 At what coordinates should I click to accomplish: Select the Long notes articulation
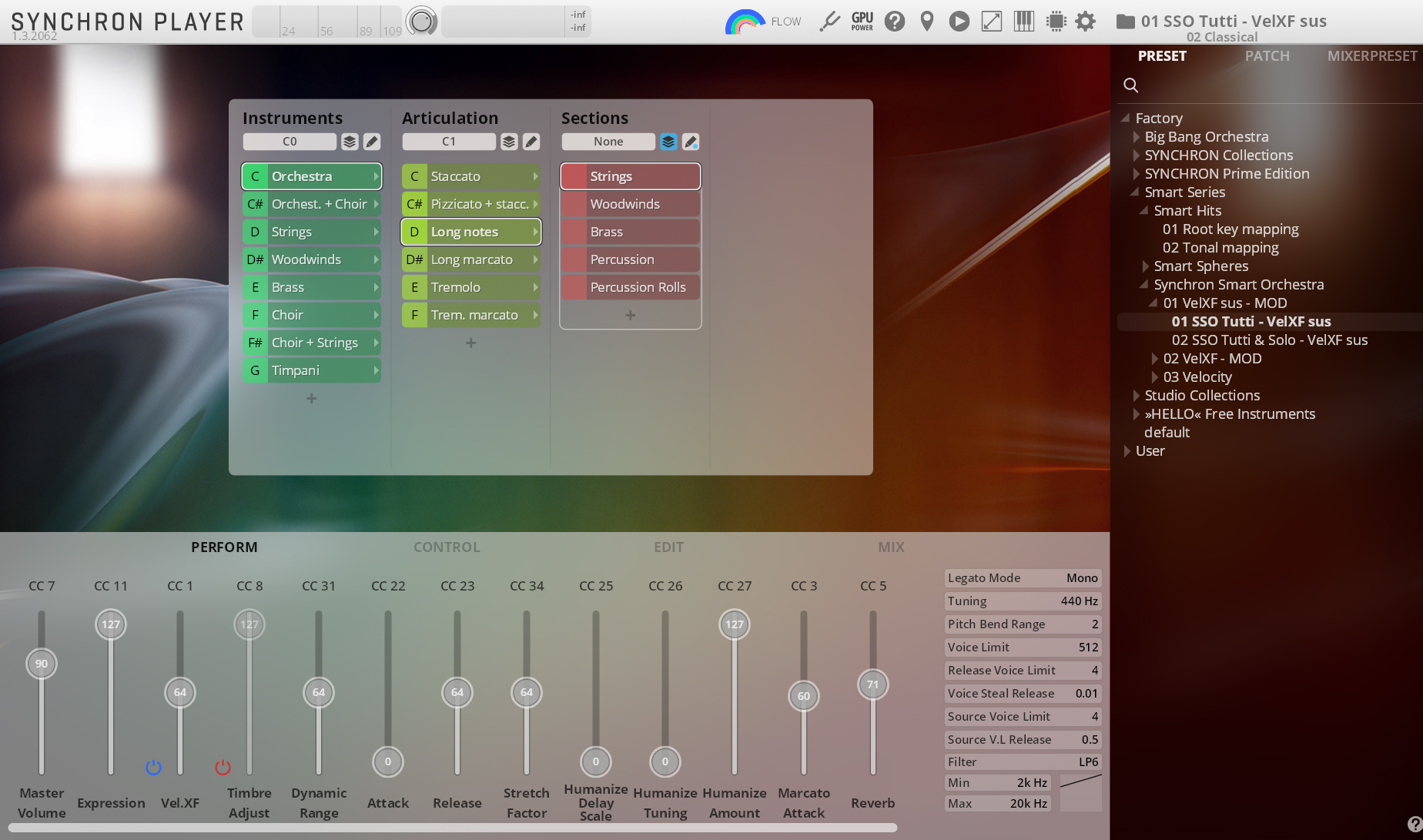471,232
